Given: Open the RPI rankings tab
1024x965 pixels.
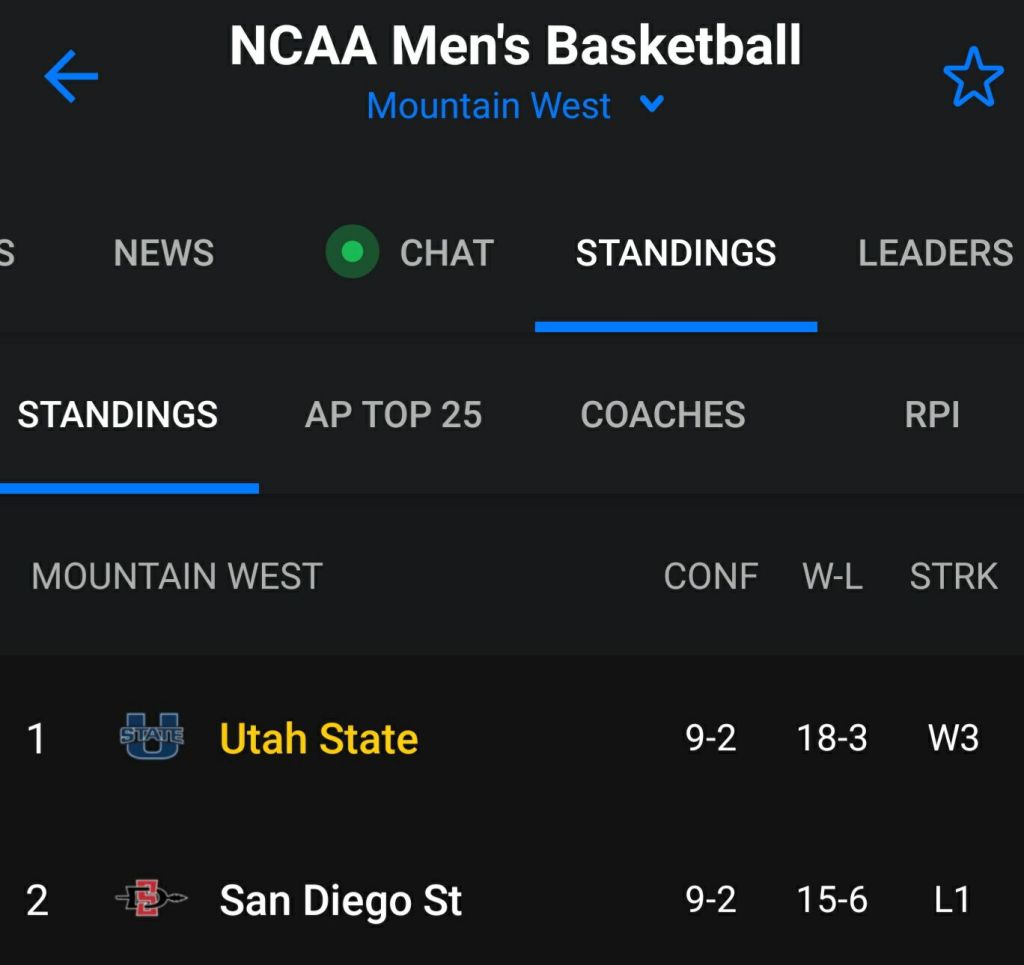Looking at the screenshot, I should click(932, 414).
